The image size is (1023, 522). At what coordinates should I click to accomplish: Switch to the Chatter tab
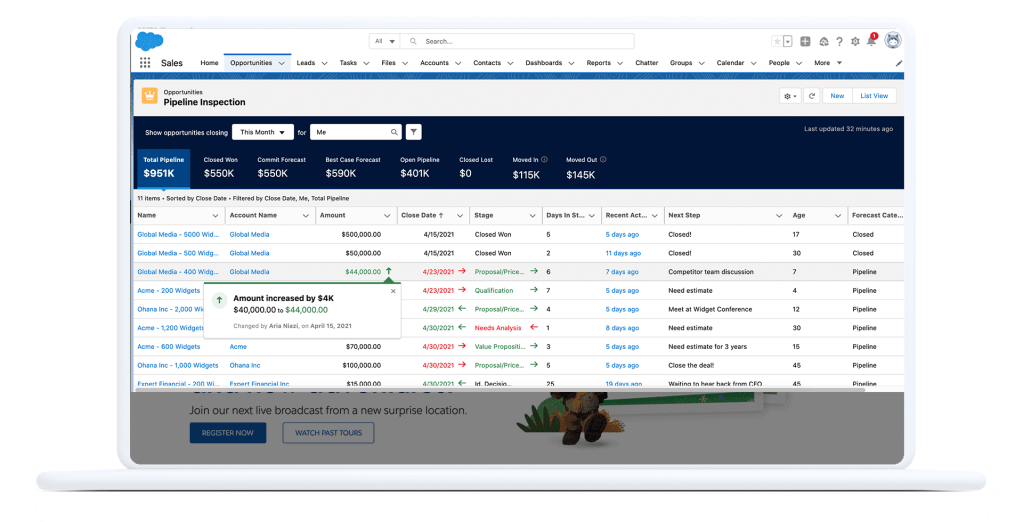[x=646, y=63]
